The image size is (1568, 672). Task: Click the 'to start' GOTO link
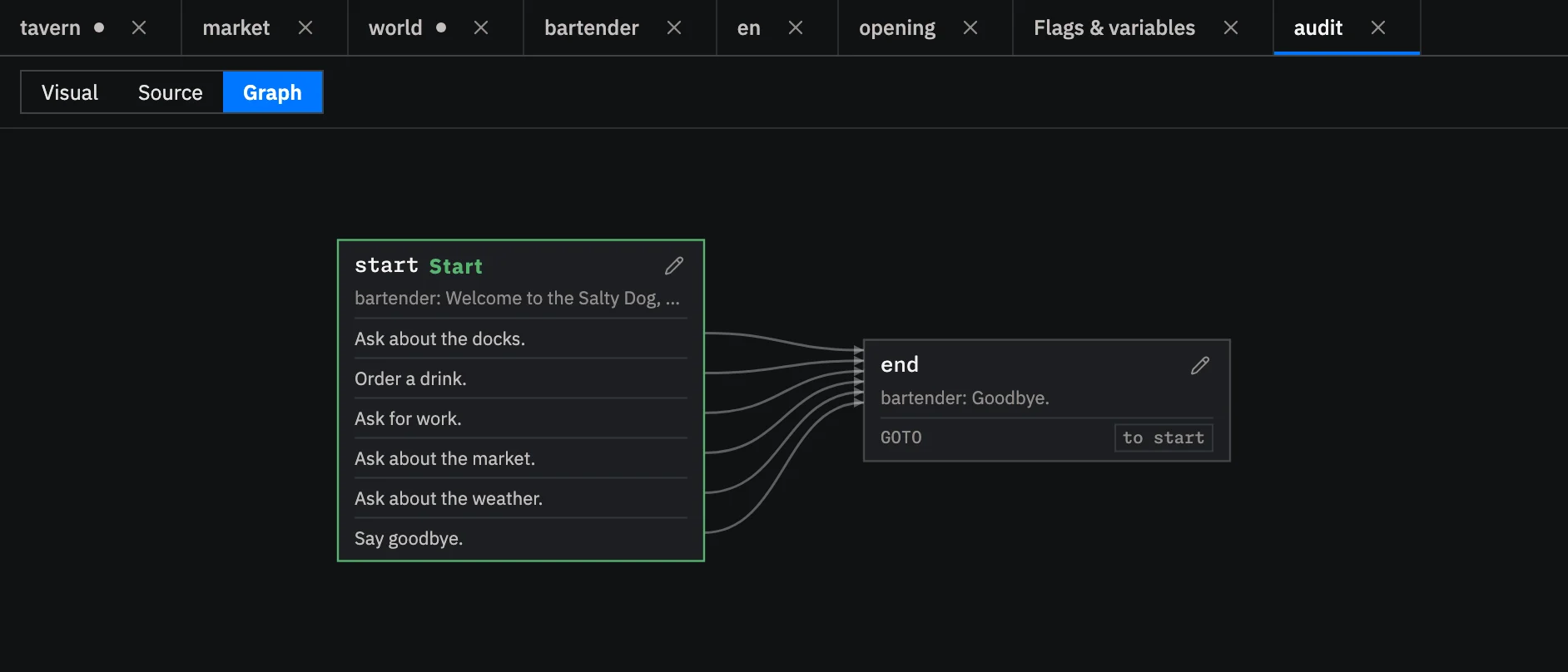point(1164,437)
